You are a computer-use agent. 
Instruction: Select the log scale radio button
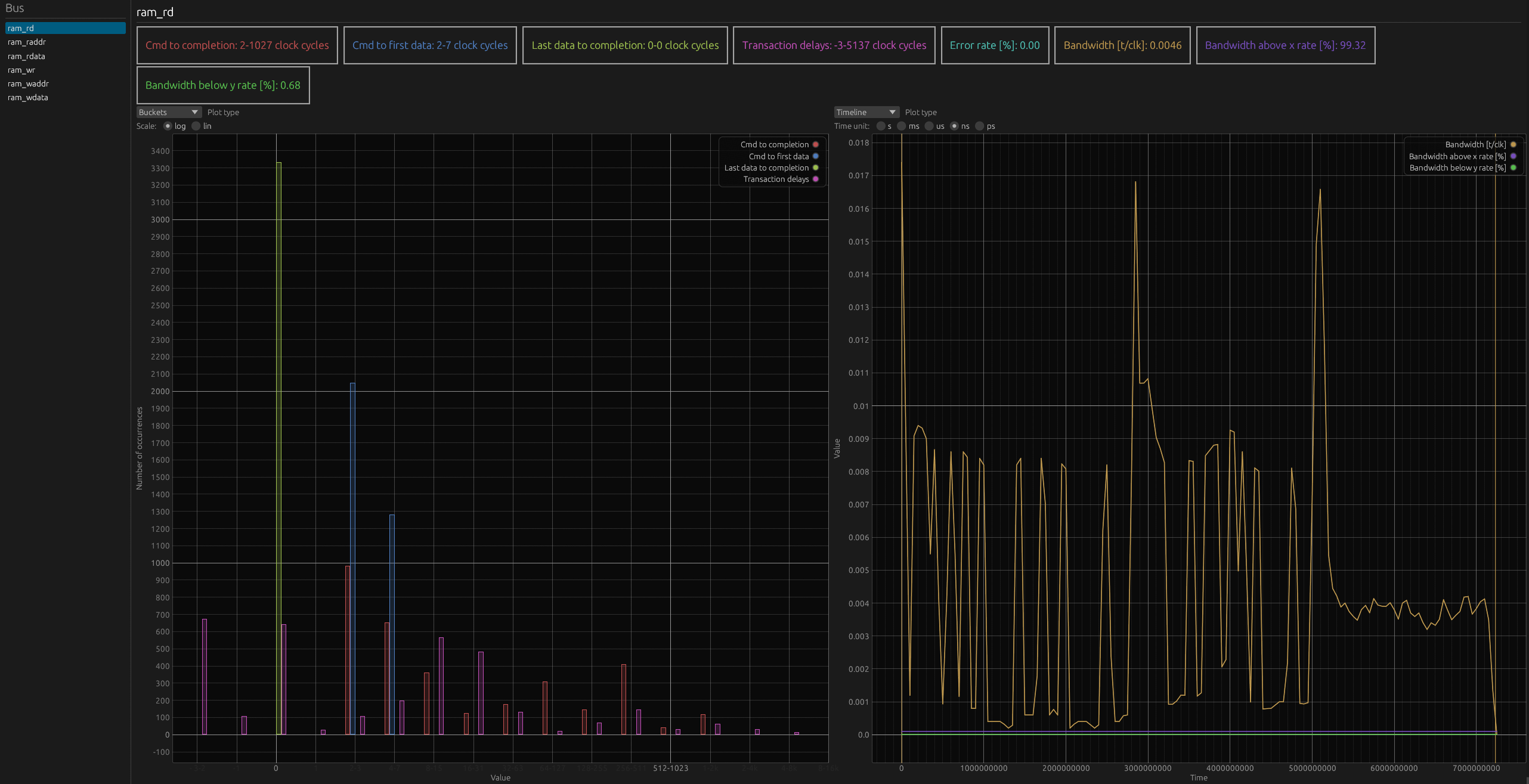(168, 126)
